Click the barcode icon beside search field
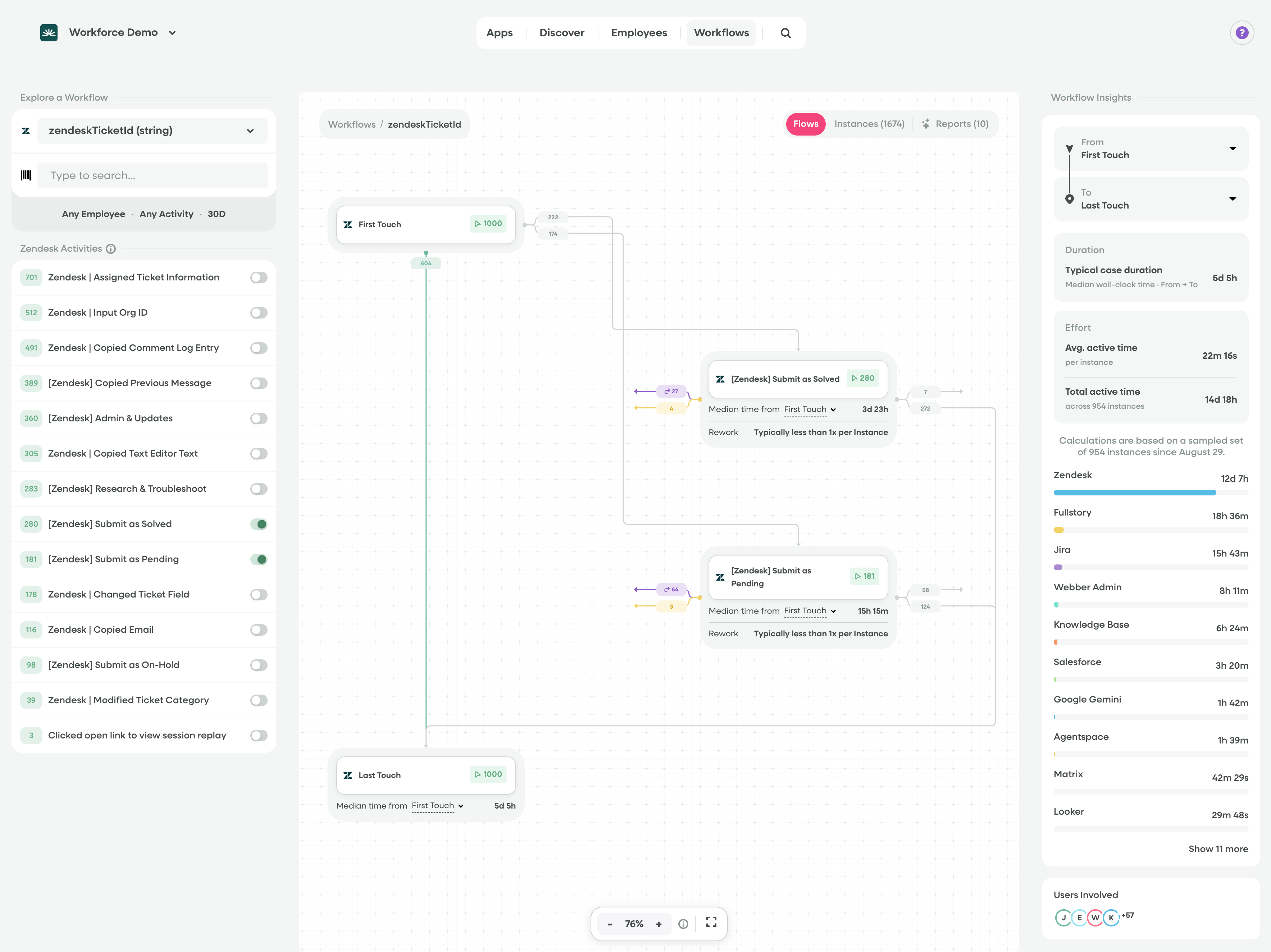 pyautogui.click(x=26, y=175)
